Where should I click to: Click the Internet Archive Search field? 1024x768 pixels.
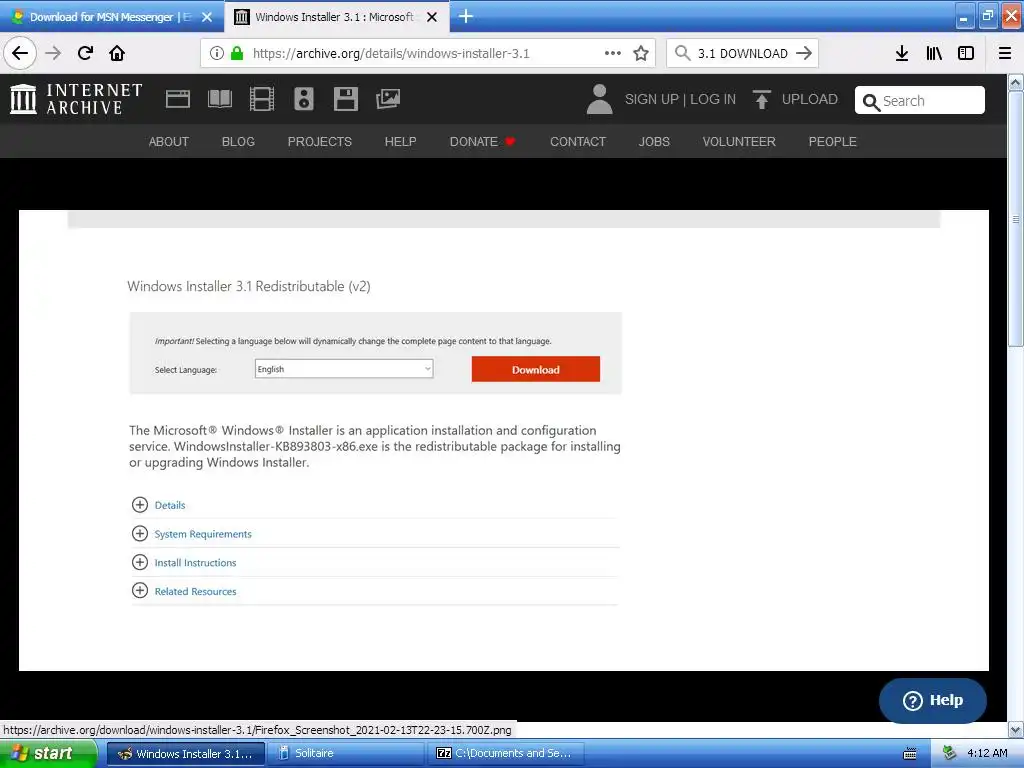(x=920, y=101)
